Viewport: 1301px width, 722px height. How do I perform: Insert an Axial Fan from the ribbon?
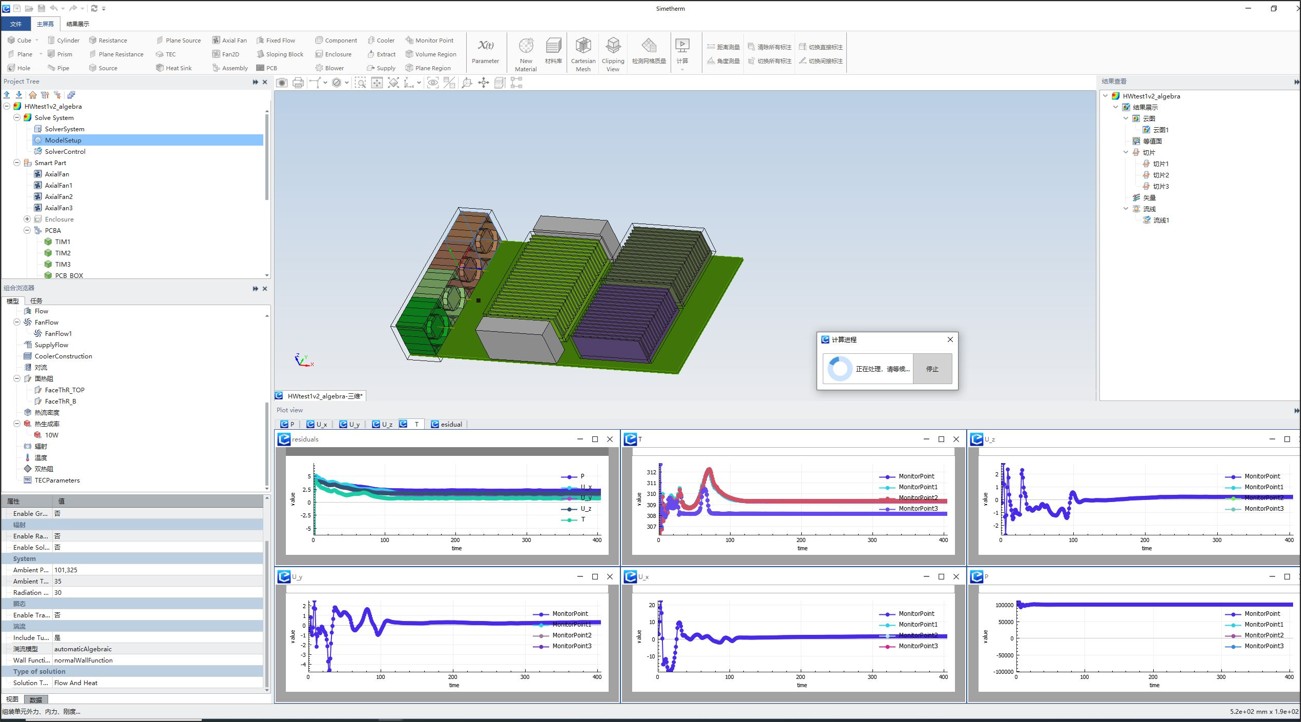(x=229, y=40)
